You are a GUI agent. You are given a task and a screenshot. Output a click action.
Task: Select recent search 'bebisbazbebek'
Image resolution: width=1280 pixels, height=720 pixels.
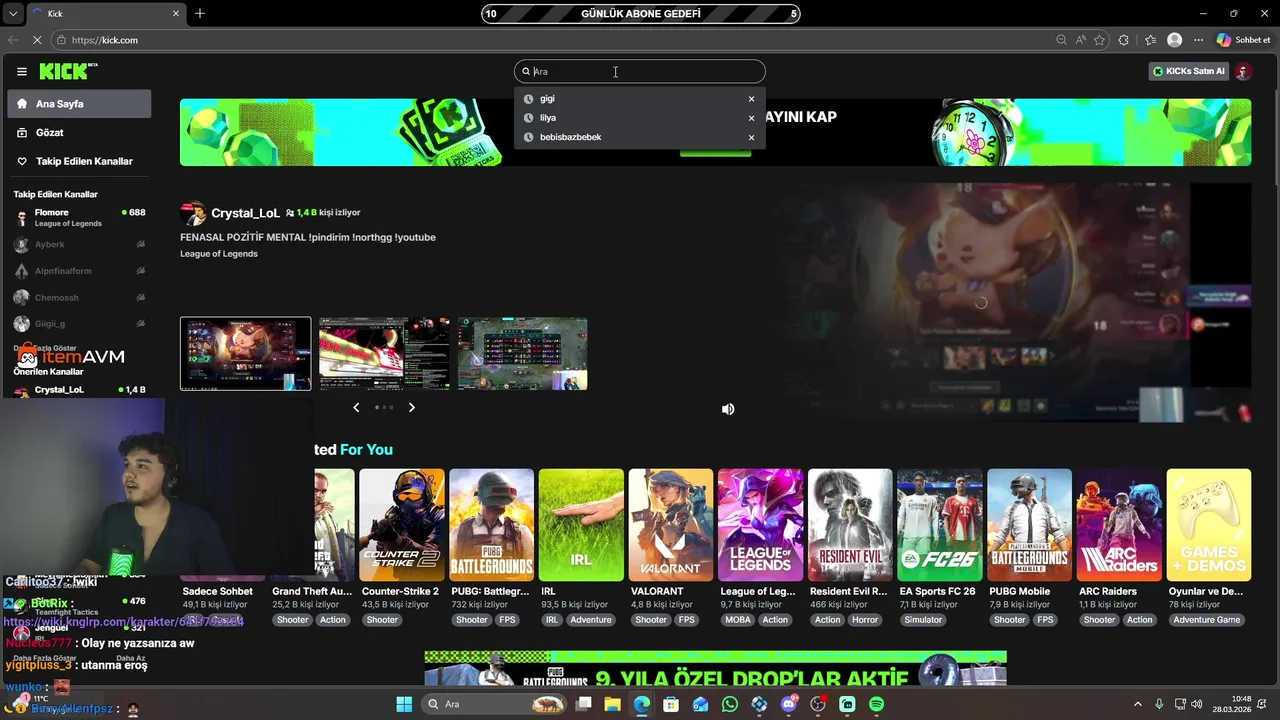[x=570, y=137]
